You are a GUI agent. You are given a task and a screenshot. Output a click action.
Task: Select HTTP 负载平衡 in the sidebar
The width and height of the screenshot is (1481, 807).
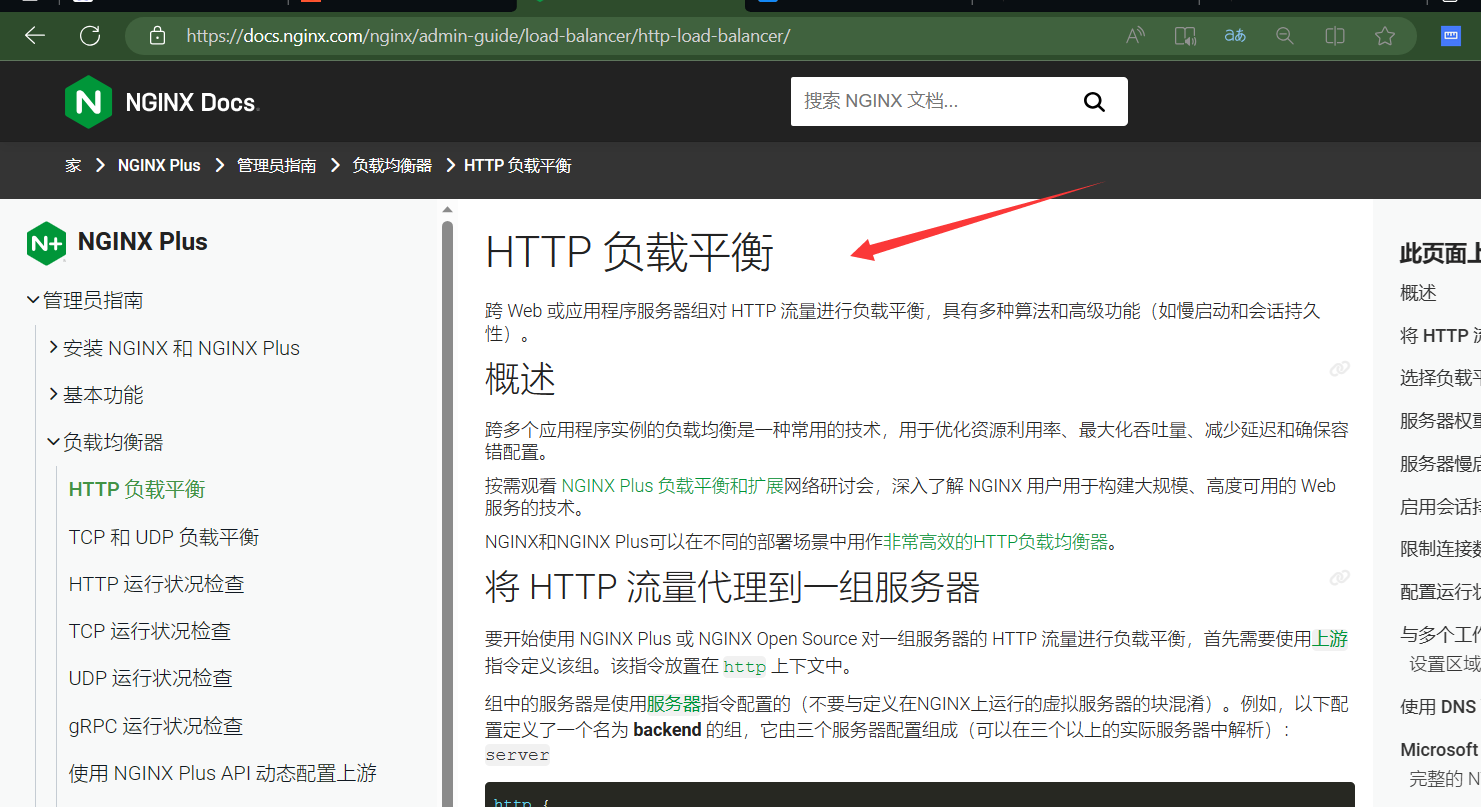click(x=137, y=489)
